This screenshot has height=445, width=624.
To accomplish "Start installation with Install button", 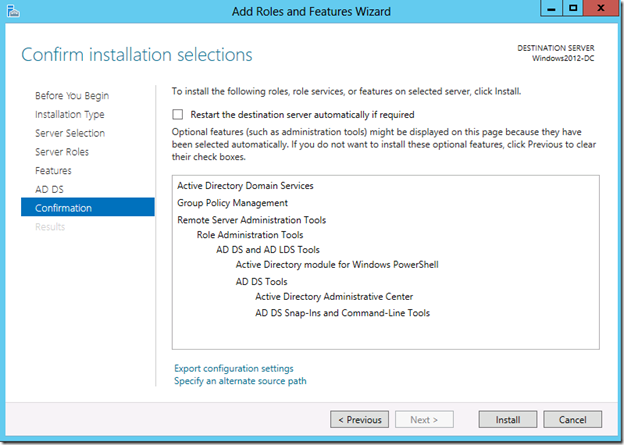I will click(508, 420).
